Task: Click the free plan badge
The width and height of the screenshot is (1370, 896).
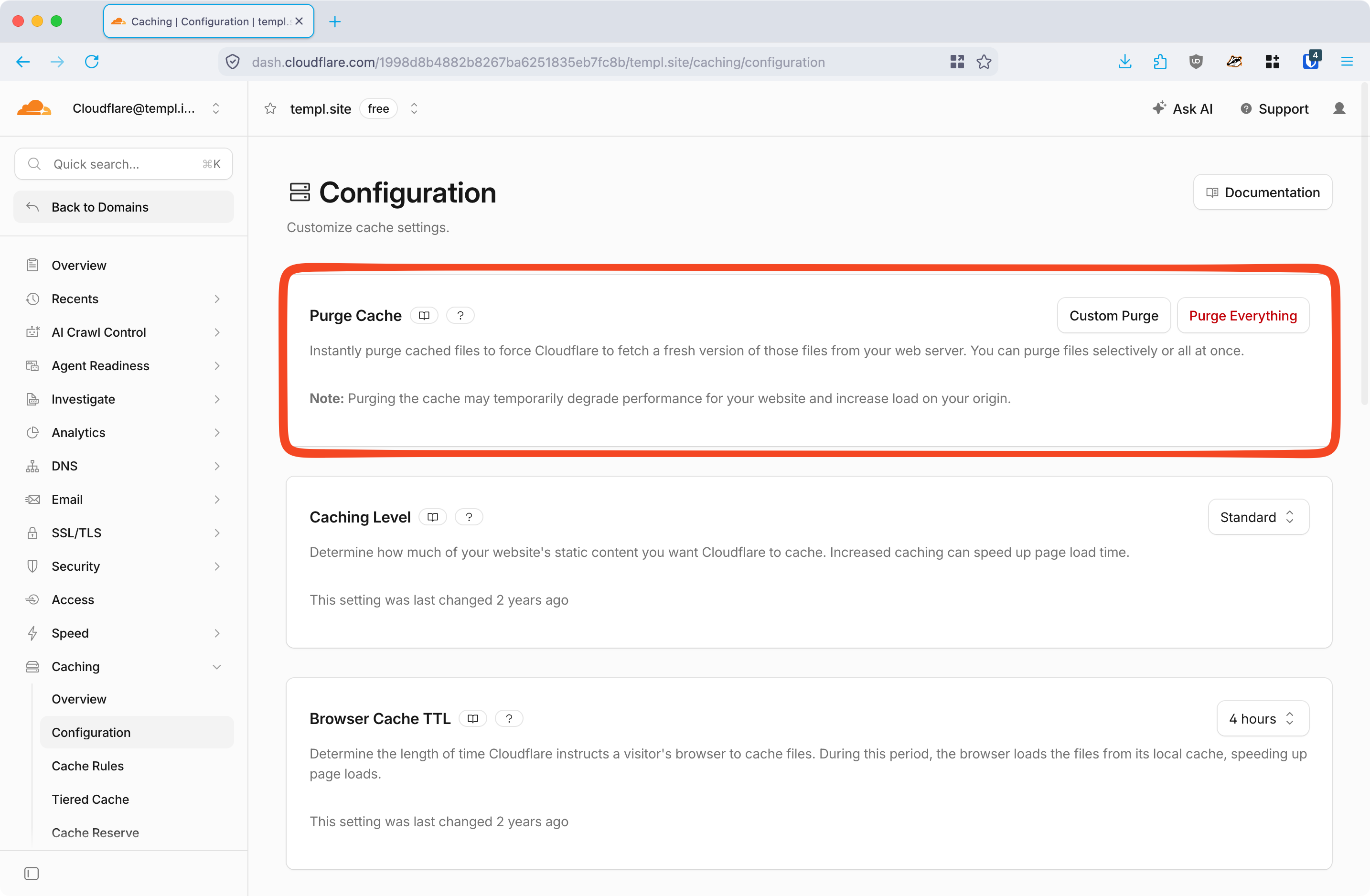Action: point(378,109)
